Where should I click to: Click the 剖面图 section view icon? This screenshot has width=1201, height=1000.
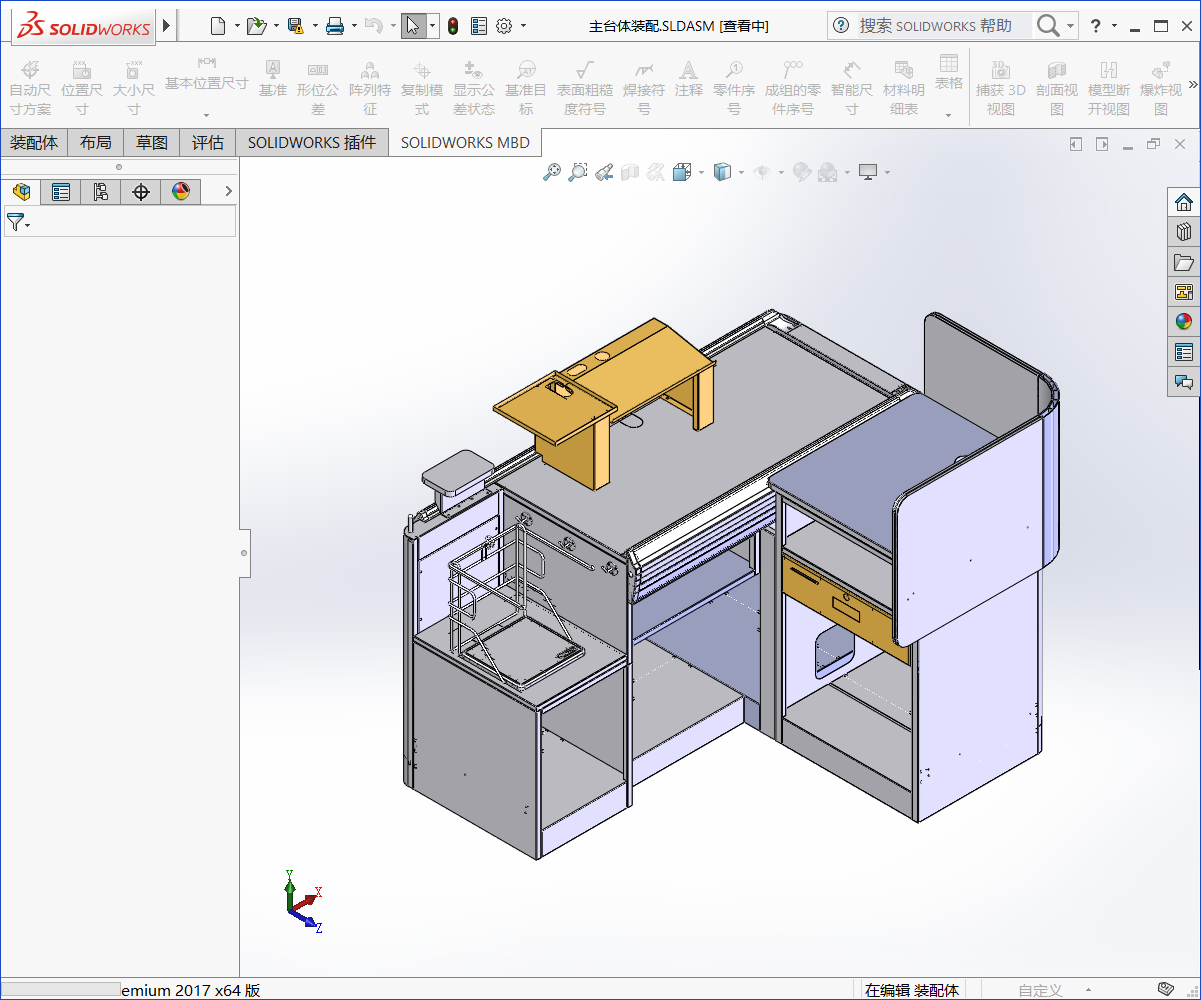tap(1057, 87)
